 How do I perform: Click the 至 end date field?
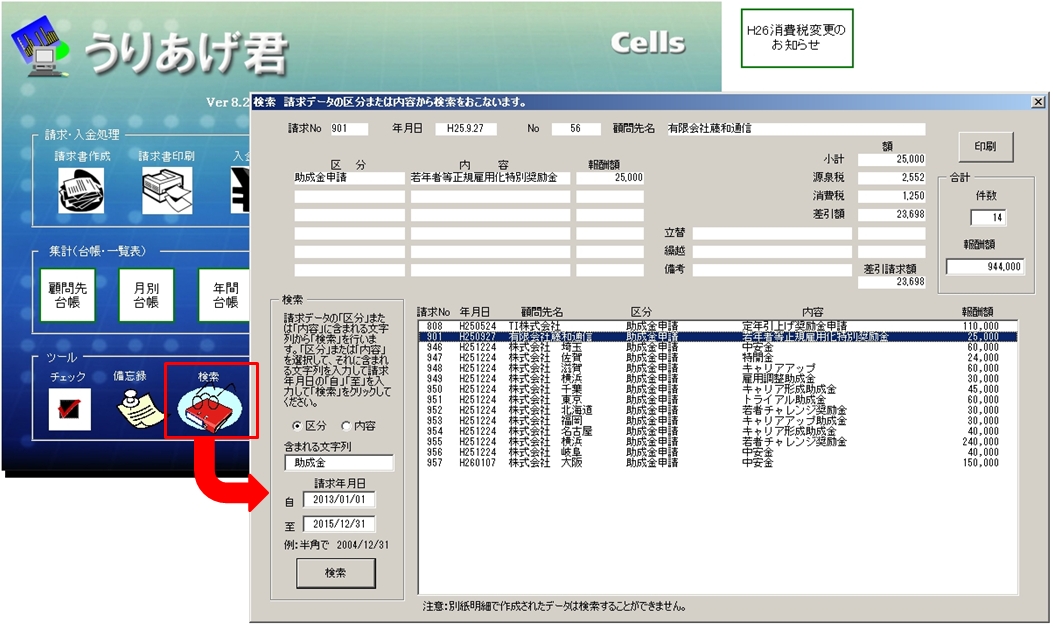click(338, 524)
